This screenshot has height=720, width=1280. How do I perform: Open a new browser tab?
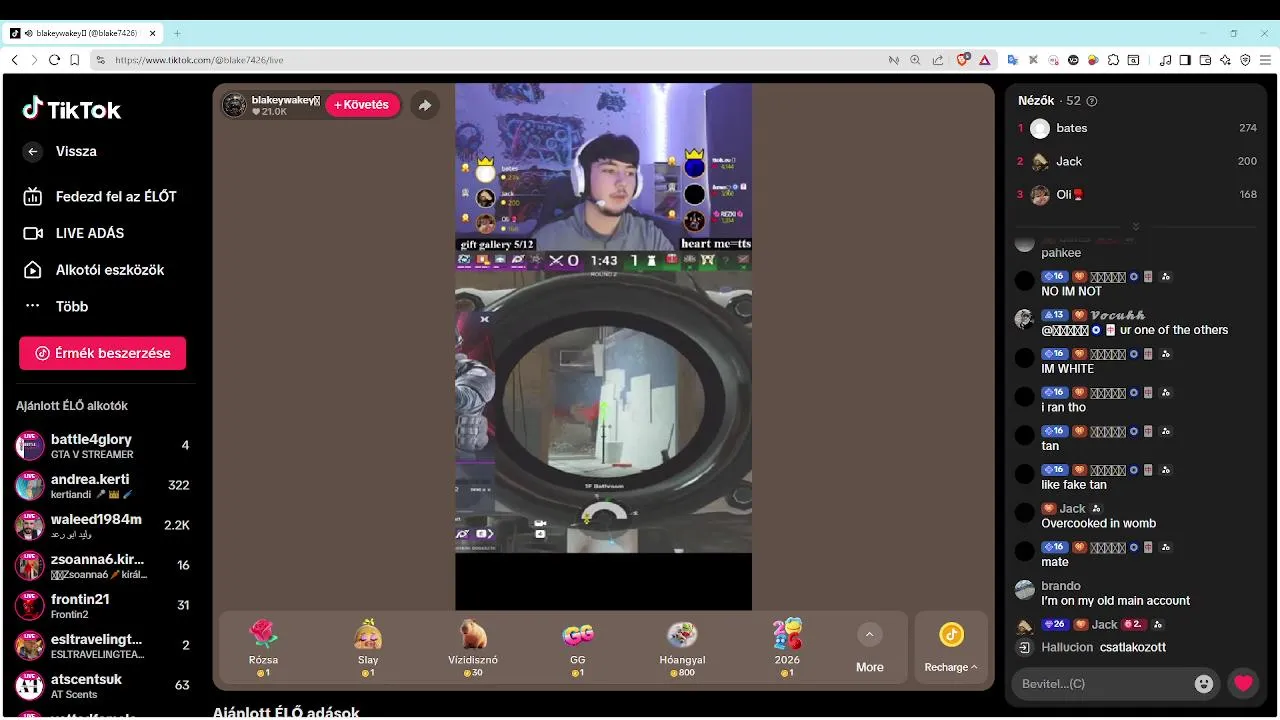coord(177,33)
